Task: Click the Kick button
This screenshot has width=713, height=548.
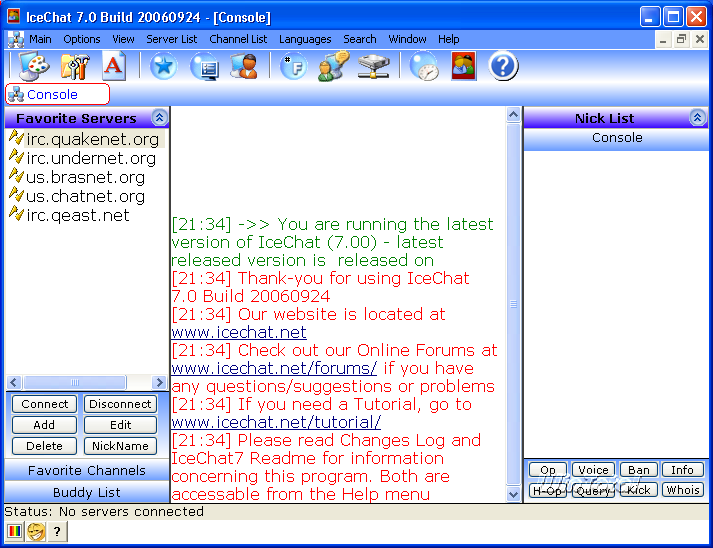Action: [638, 490]
